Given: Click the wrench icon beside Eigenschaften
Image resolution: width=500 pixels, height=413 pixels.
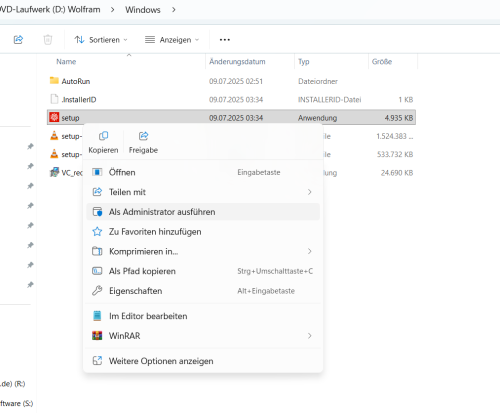Looking at the screenshot, I should click(x=97, y=291).
